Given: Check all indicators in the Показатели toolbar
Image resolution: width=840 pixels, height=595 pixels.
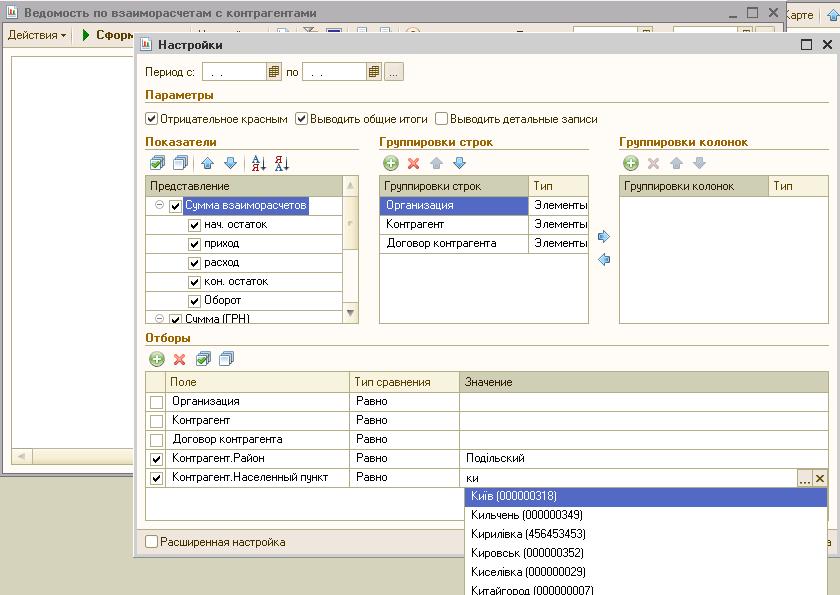Looking at the screenshot, I should (x=158, y=163).
